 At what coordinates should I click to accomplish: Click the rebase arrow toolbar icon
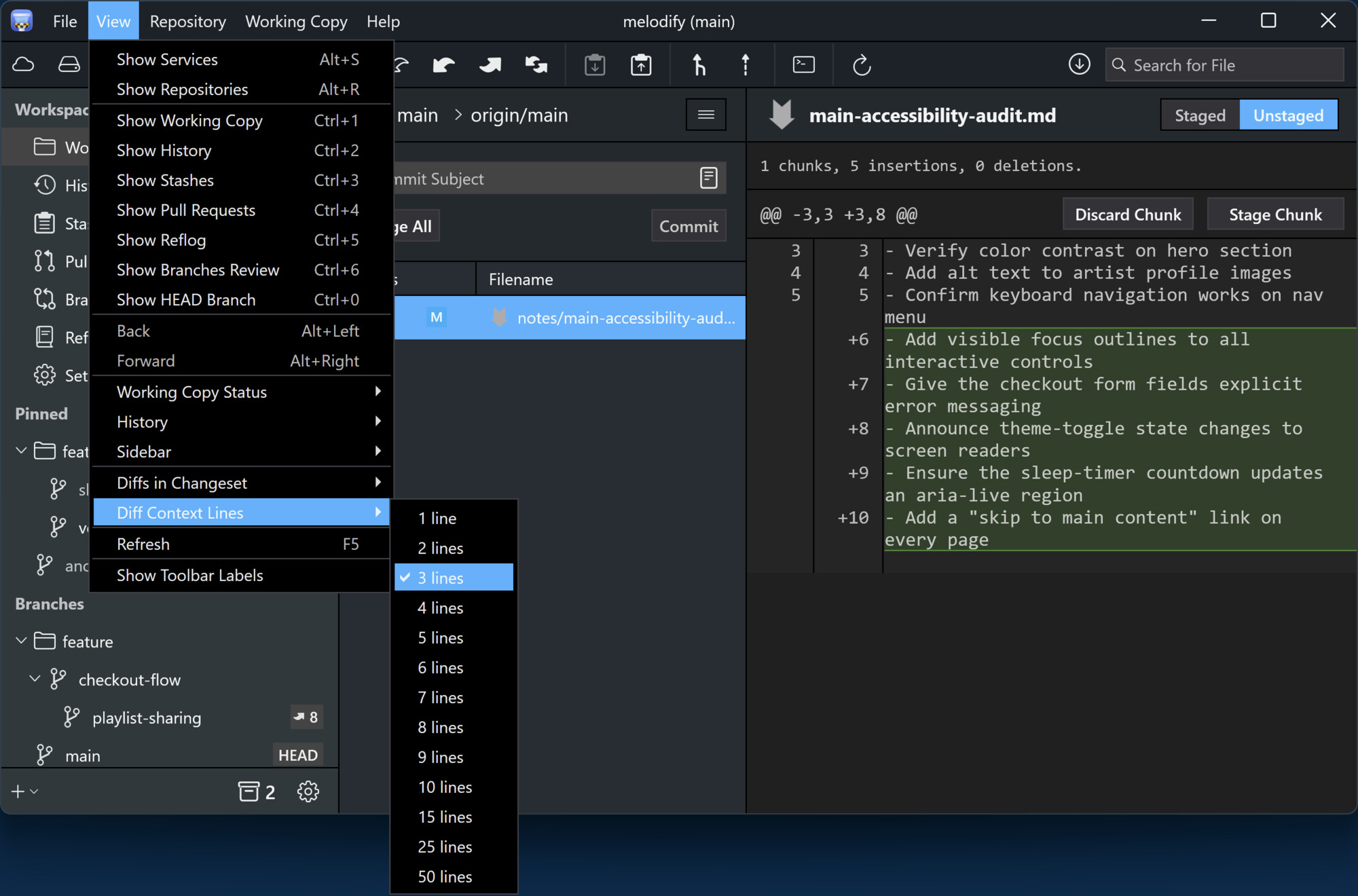746,65
